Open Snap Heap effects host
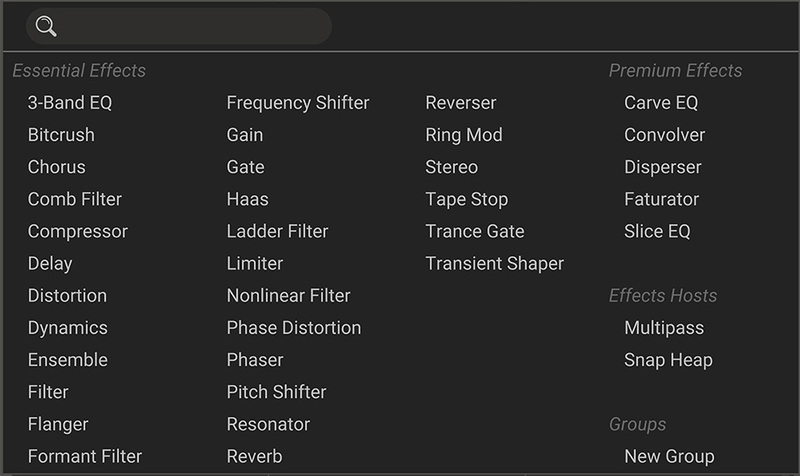Image resolution: width=800 pixels, height=476 pixels. point(668,360)
